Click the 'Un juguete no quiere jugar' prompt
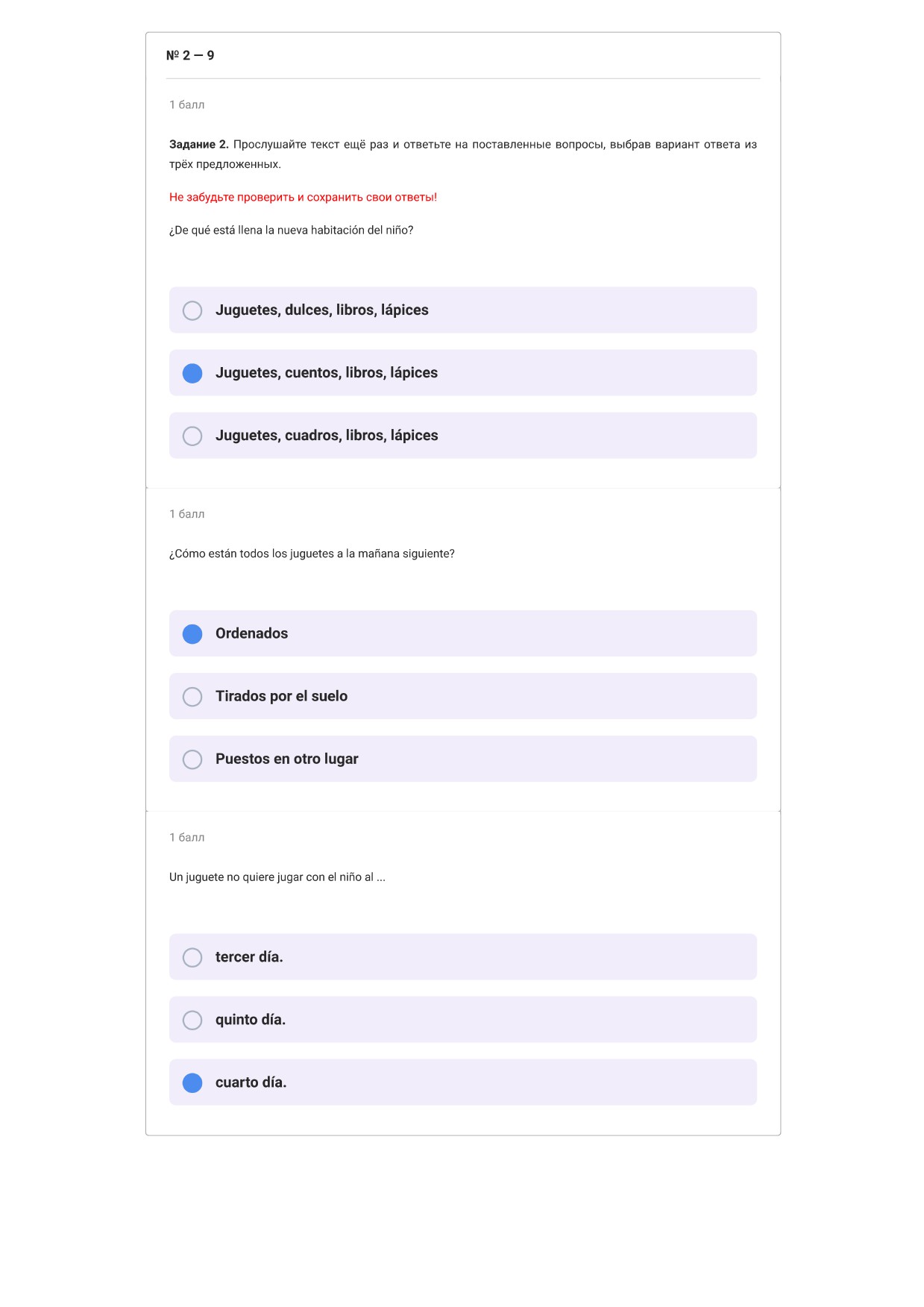This screenshot has width=924, height=1307. [x=277, y=877]
